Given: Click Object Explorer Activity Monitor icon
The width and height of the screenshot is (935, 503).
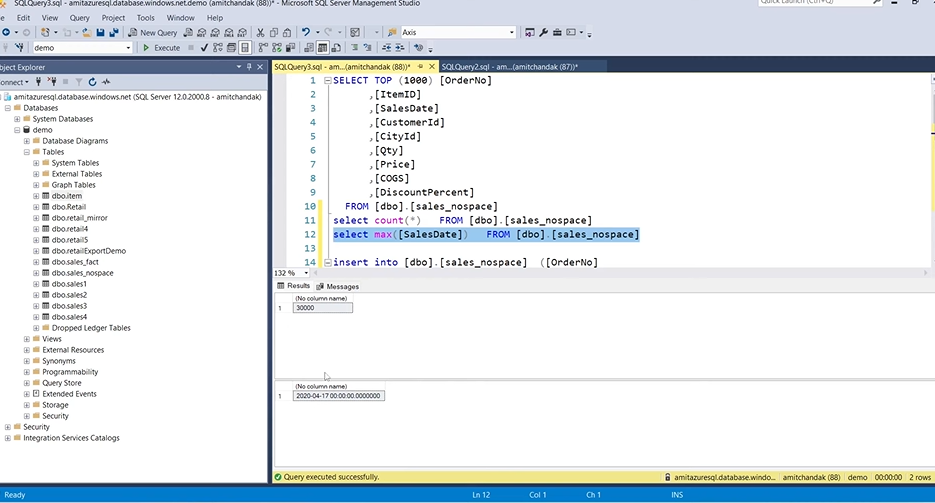Looking at the screenshot, I should 106,82.
